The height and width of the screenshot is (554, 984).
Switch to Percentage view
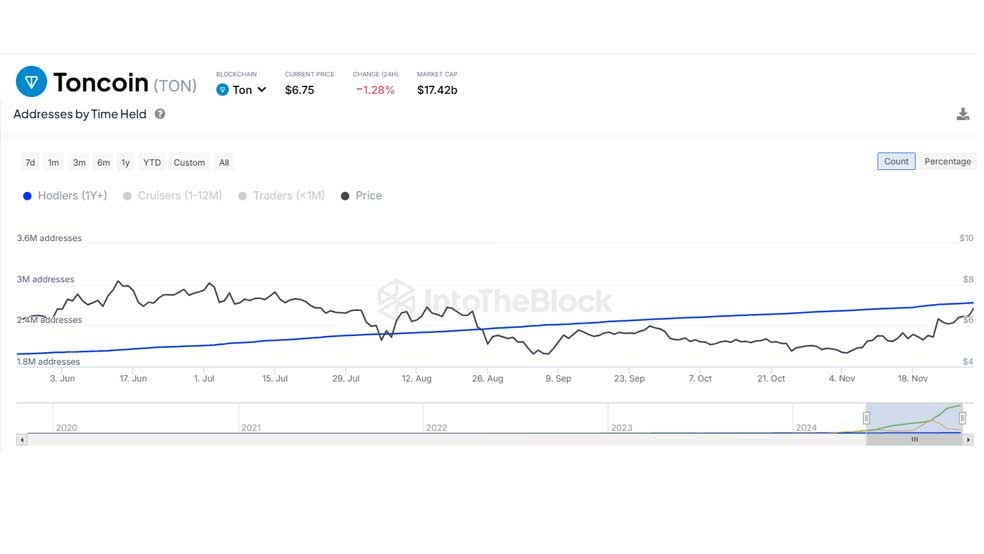[948, 161]
